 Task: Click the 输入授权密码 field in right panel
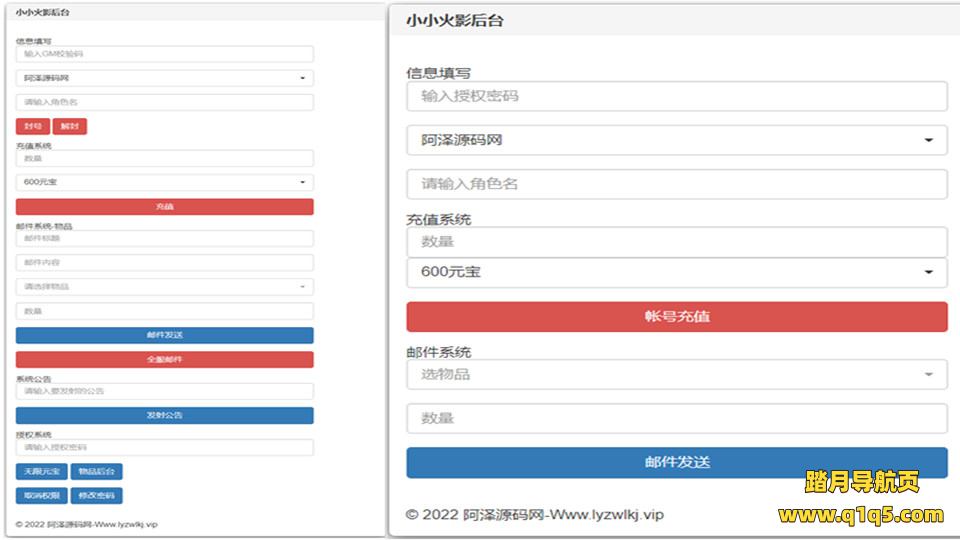click(676, 96)
